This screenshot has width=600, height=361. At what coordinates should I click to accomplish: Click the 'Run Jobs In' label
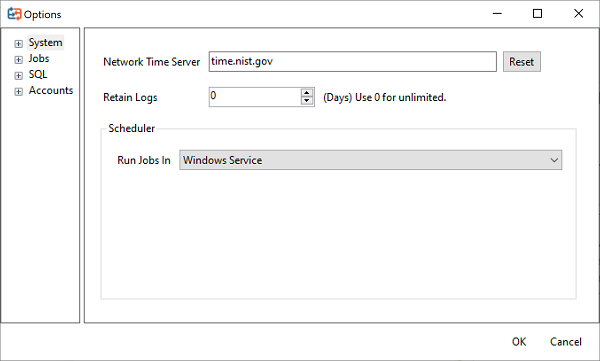[x=144, y=160]
